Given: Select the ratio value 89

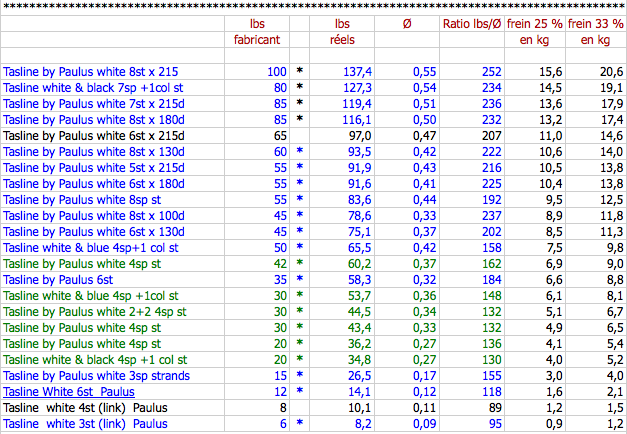Looking at the screenshot, I should click(495, 408).
